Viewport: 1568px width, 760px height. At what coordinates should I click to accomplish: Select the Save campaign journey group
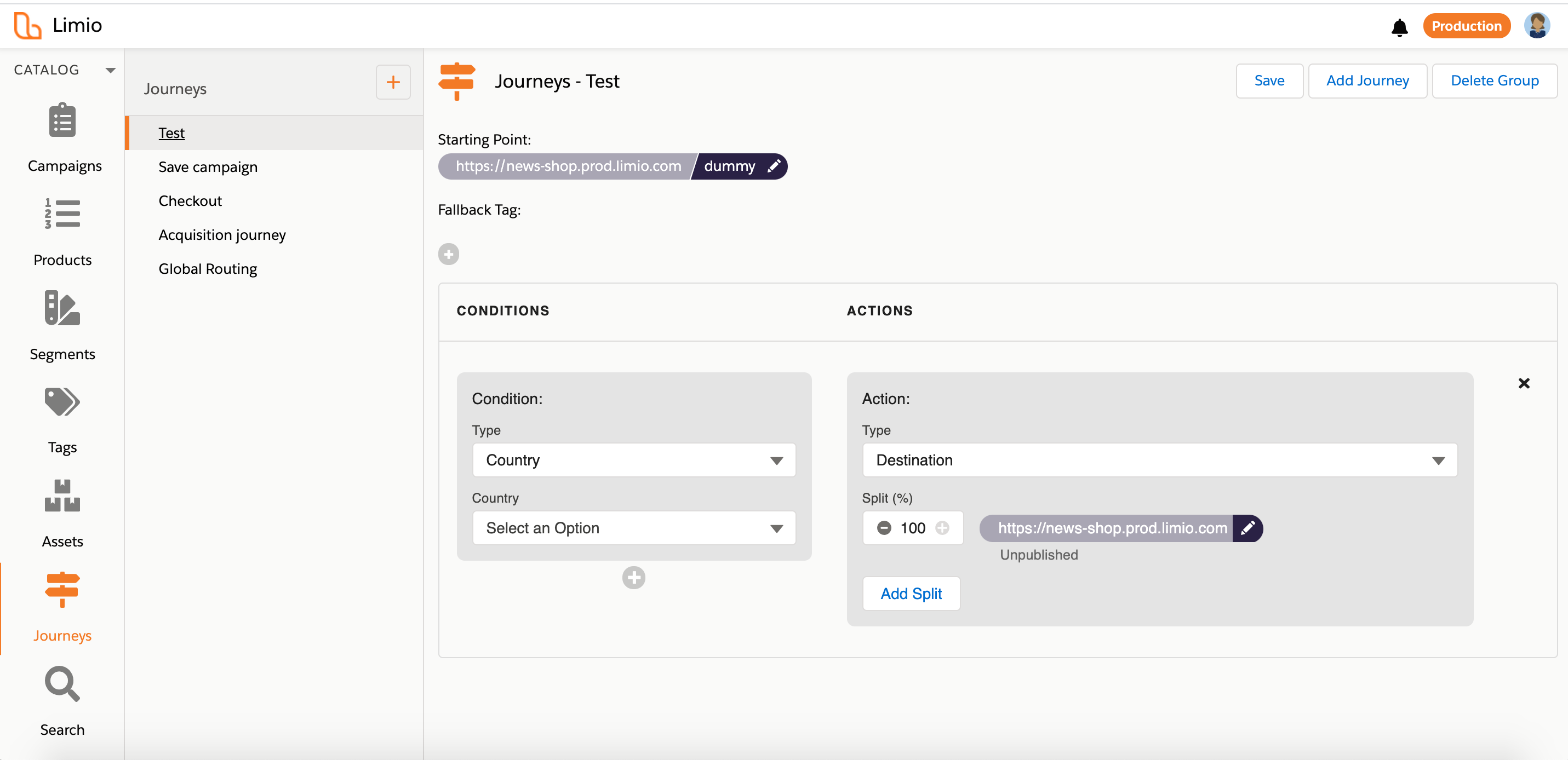(x=208, y=166)
